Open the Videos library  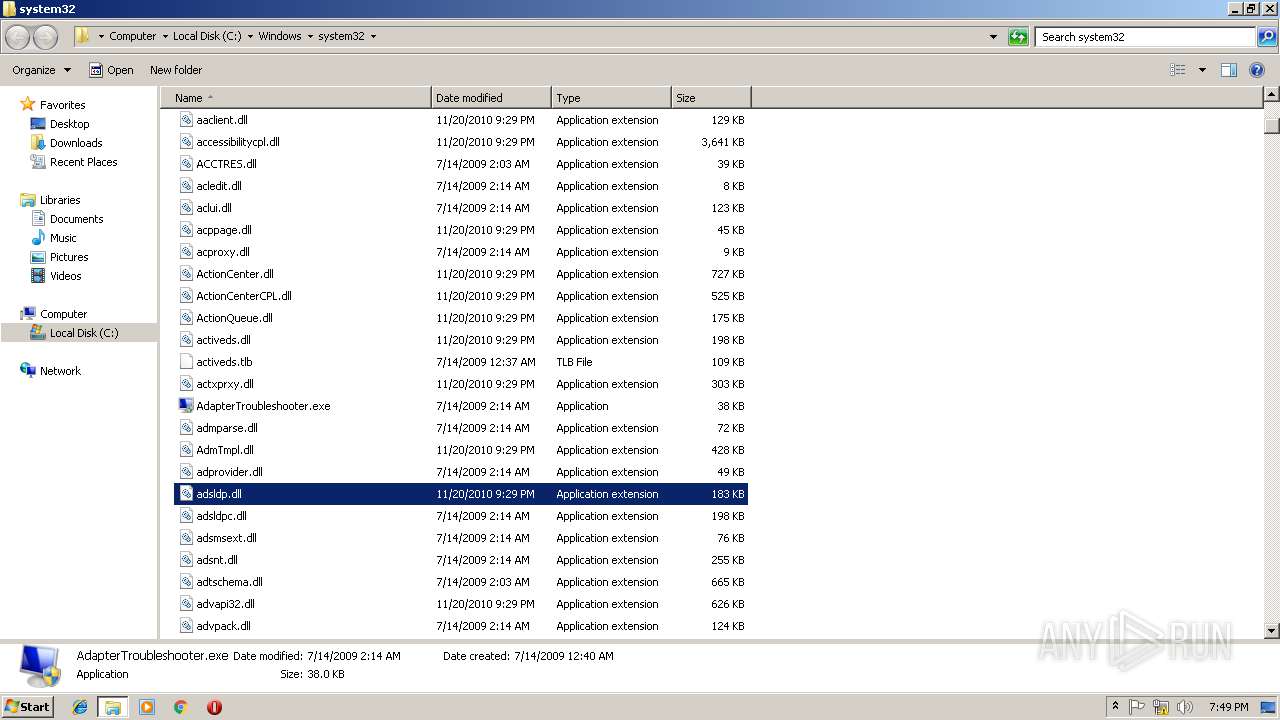(65, 276)
